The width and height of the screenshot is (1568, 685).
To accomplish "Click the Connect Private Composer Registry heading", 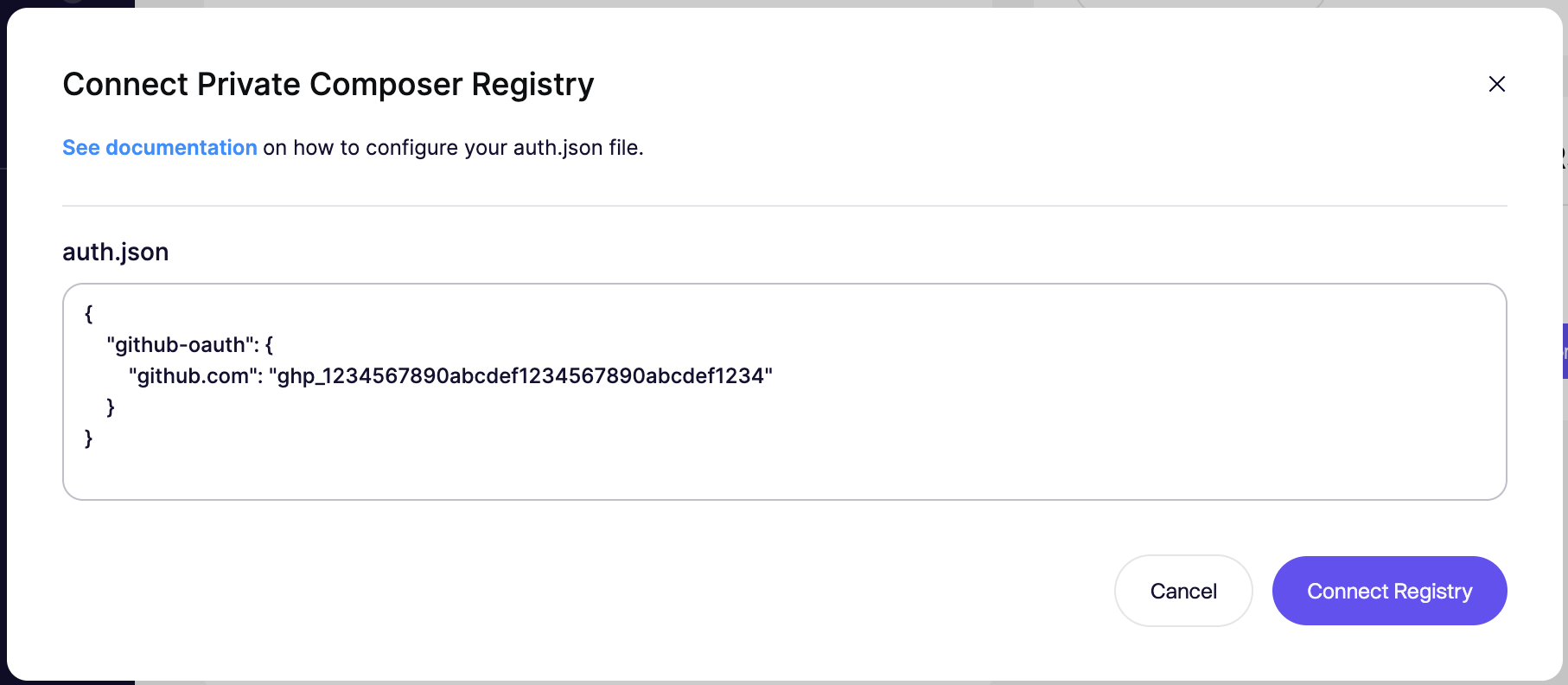I will point(328,85).
